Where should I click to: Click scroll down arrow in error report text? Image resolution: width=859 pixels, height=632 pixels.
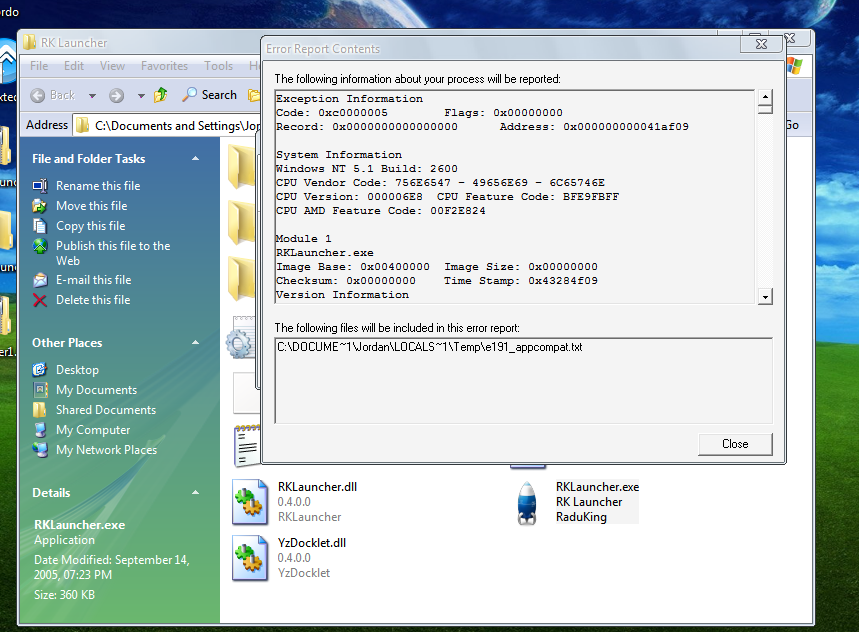[x=765, y=296]
